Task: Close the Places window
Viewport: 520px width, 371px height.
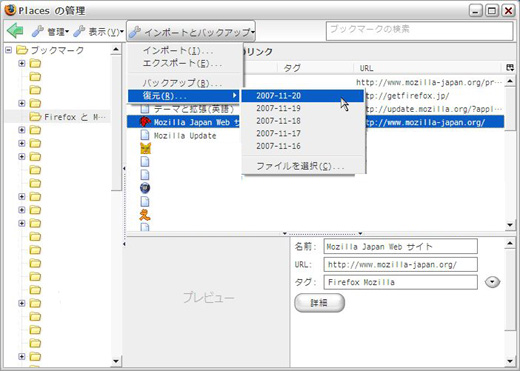Action: click(508, 11)
